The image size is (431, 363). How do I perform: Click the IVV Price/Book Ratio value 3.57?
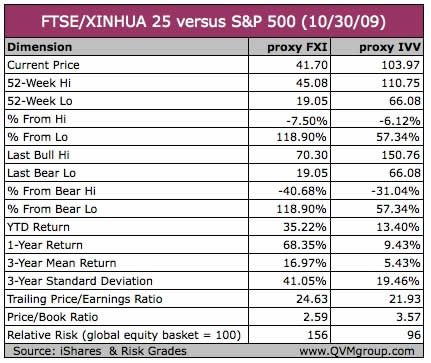click(408, 317)
